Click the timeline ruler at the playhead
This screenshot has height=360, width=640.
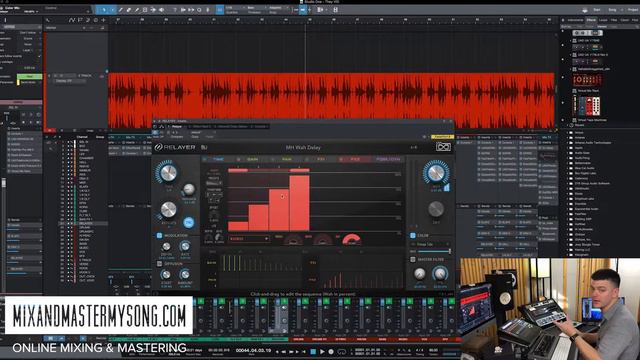point(305,20)
